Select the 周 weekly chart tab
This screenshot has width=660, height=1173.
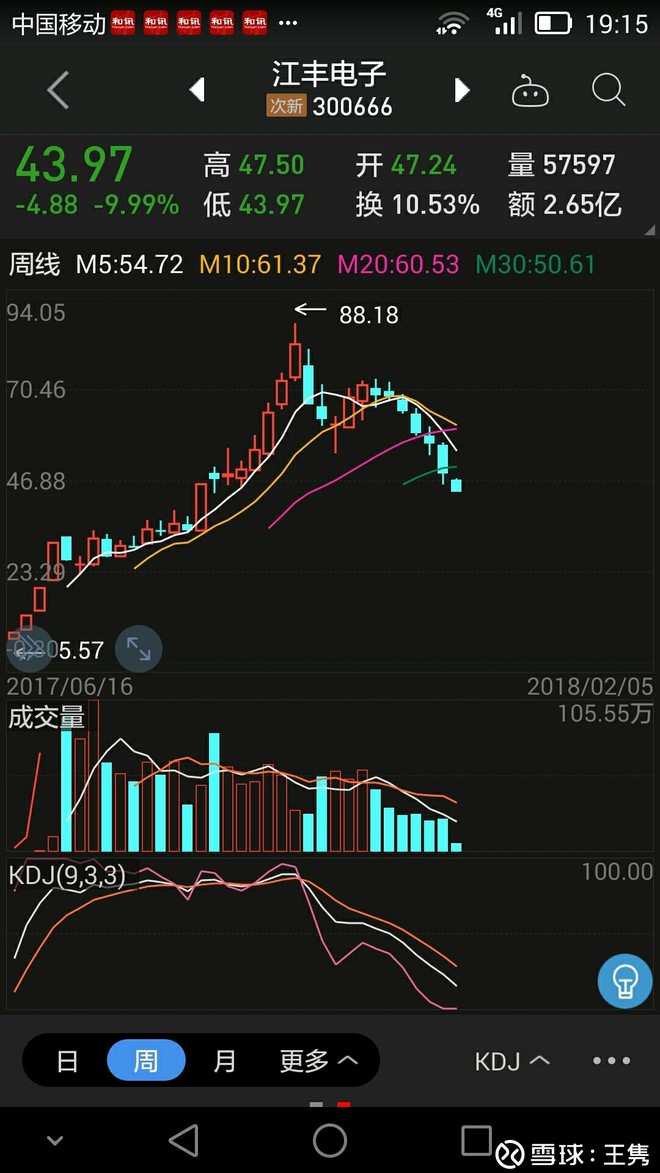pos(146,1060)
